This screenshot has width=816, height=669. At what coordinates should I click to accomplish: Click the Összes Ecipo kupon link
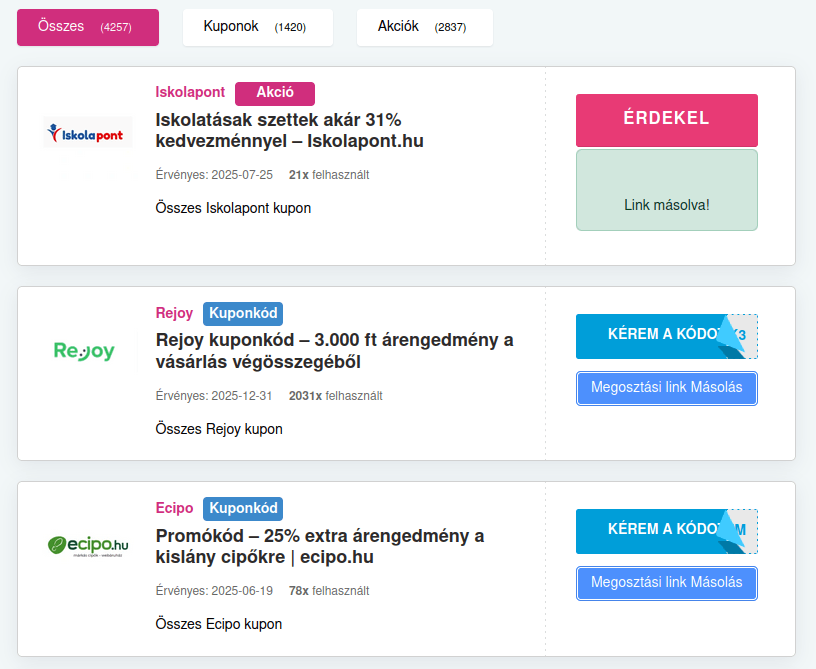click(219, 624)
